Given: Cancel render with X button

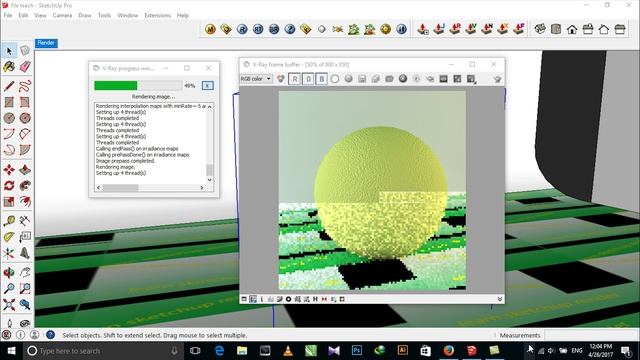Looking at the screenshot, I should (x=207, y=85).
